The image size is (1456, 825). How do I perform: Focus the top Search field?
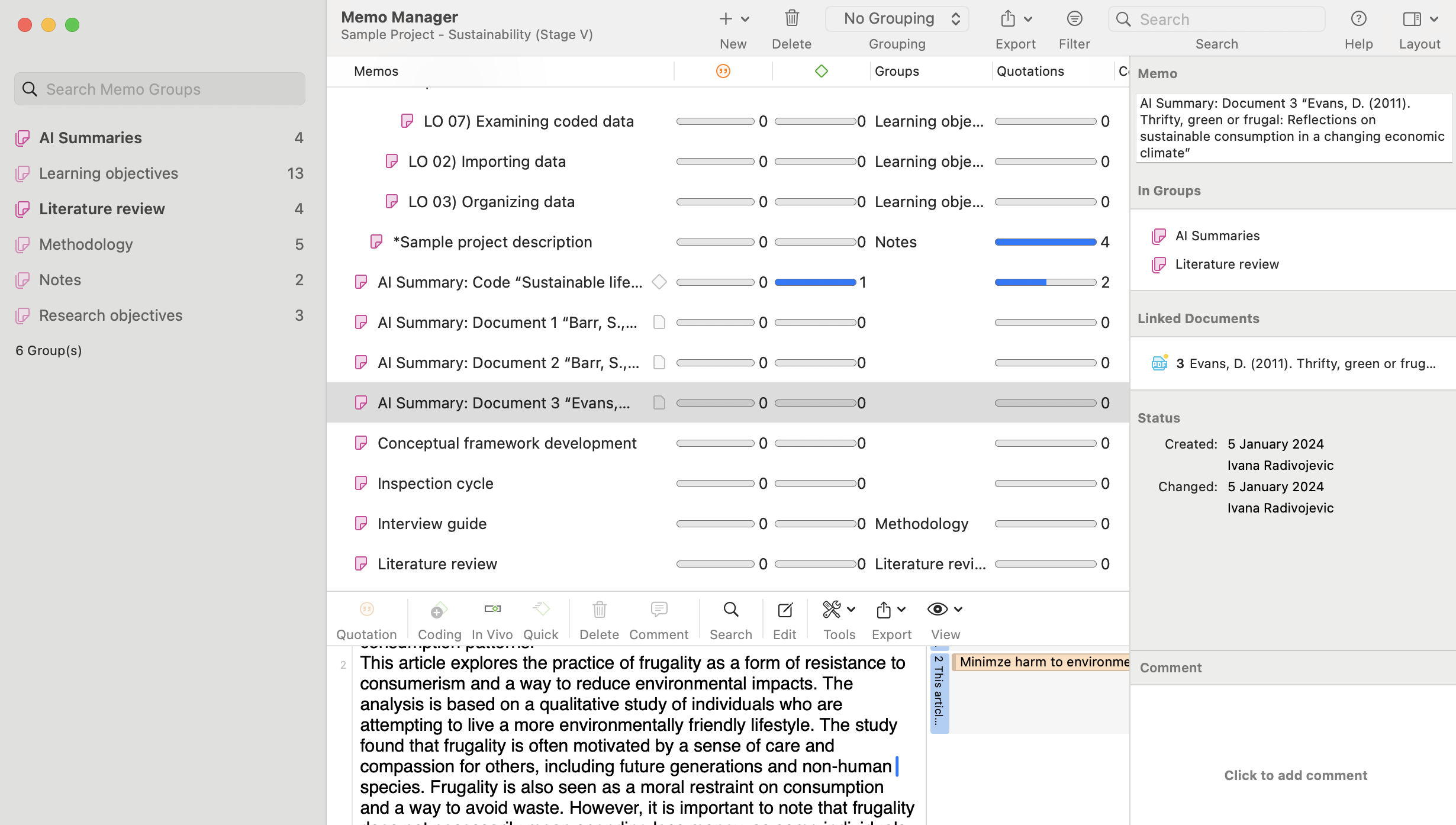(1216, 19)
